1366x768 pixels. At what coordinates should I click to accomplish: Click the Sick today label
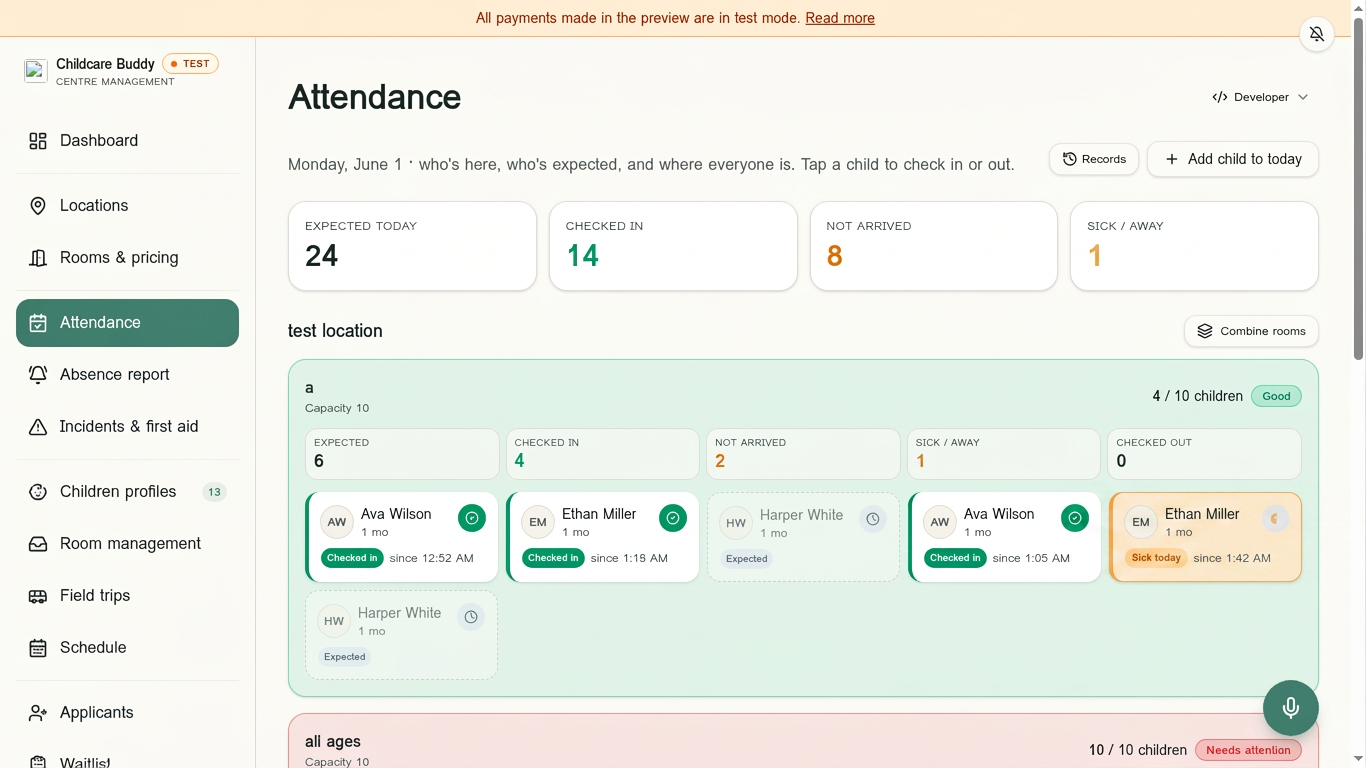click(1156, 558)
